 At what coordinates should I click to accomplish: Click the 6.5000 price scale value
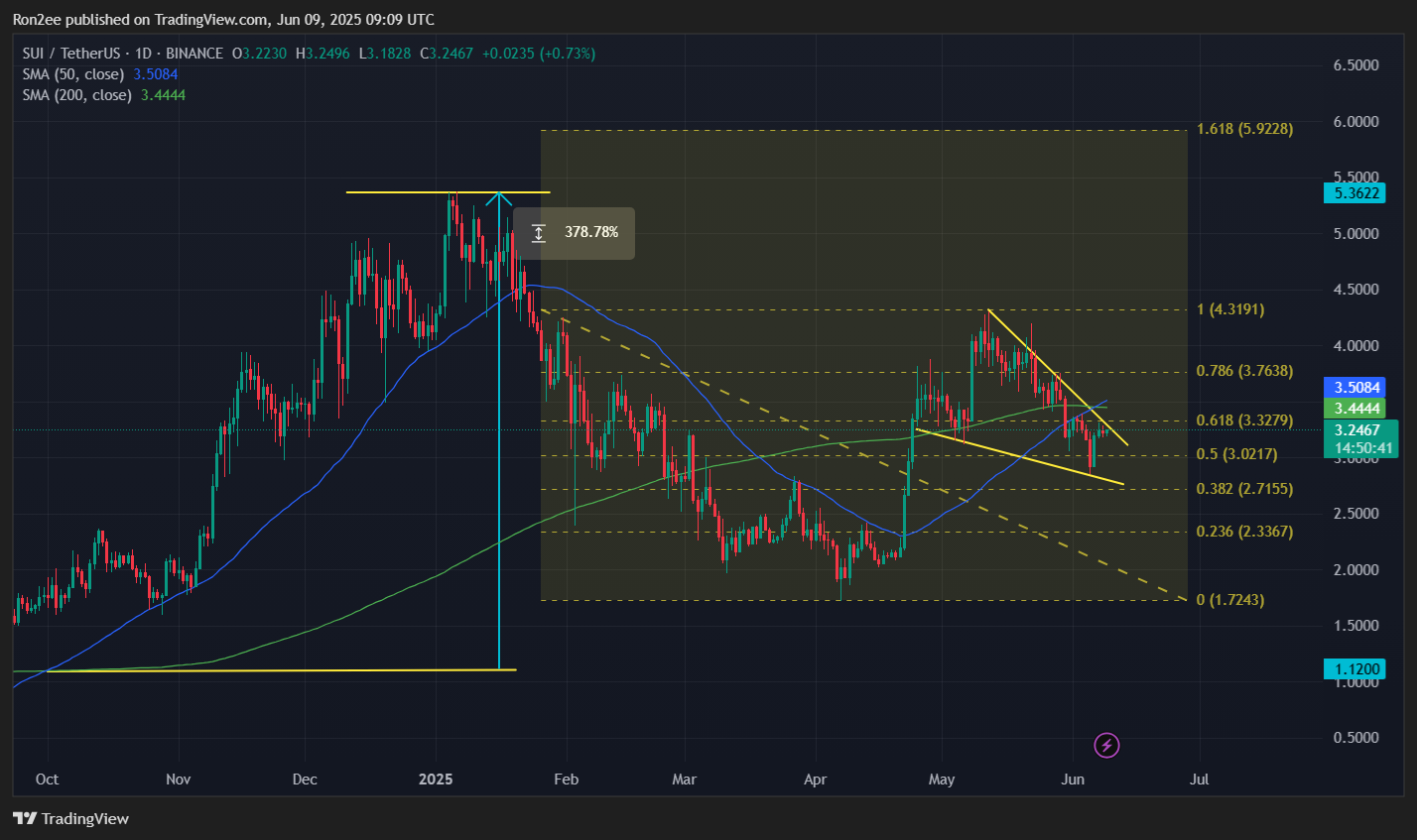point(1354,65)
